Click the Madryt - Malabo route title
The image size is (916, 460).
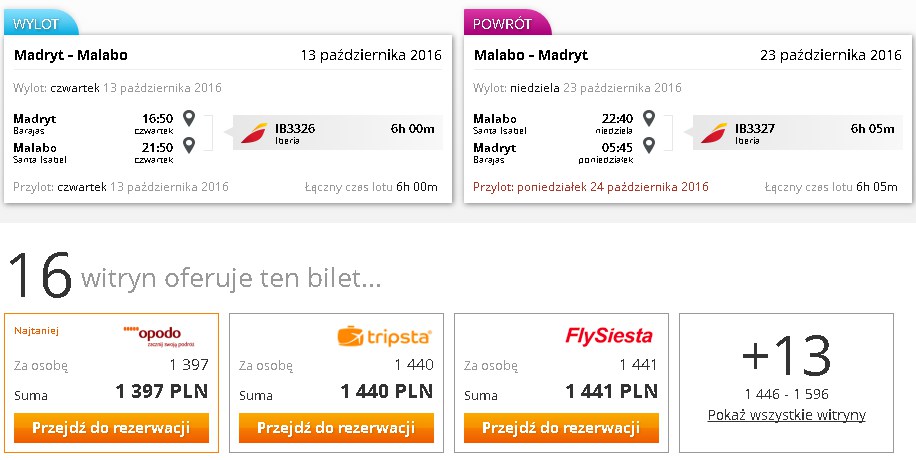(71, 56)
